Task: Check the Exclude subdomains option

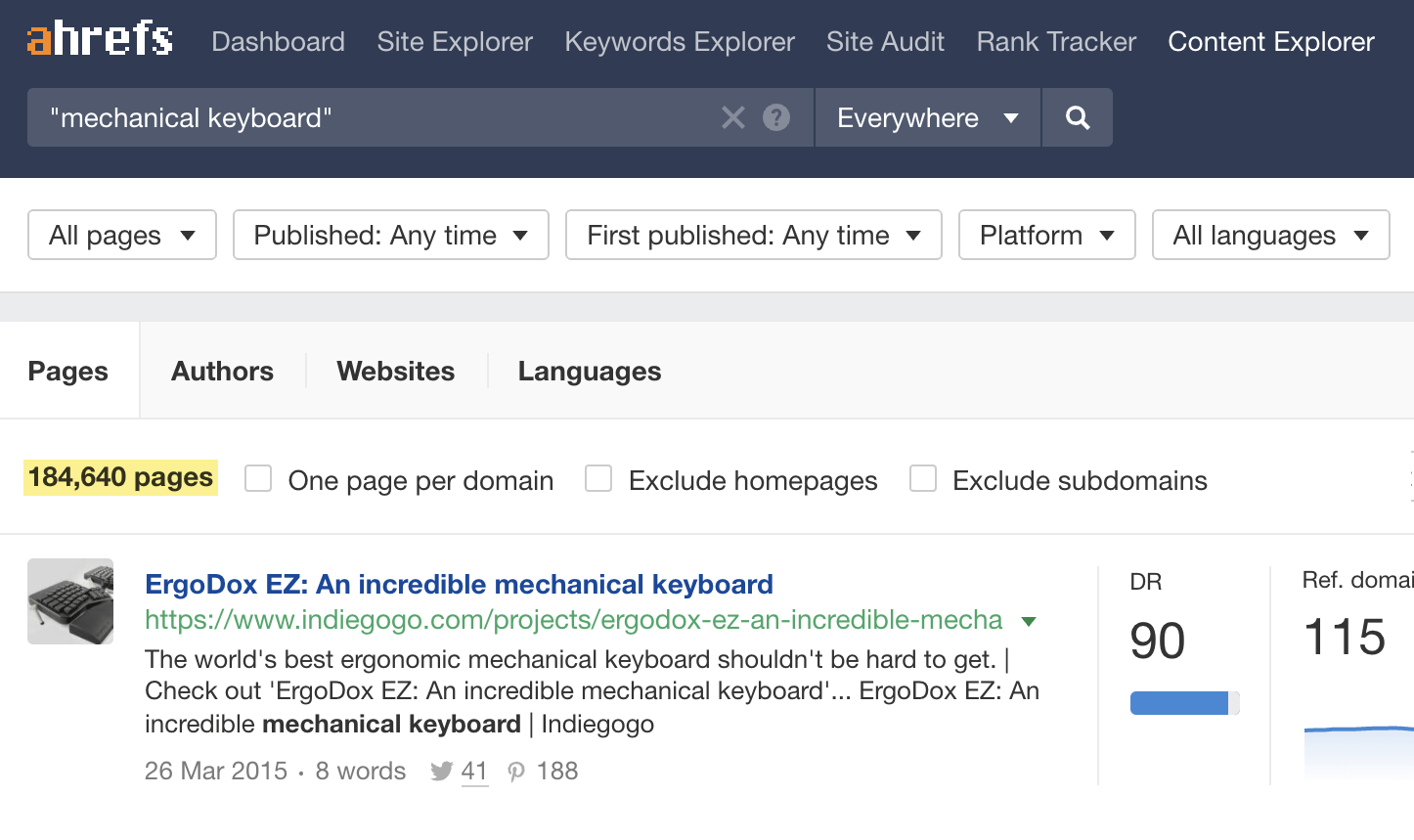Action: [x=923, y=479]
